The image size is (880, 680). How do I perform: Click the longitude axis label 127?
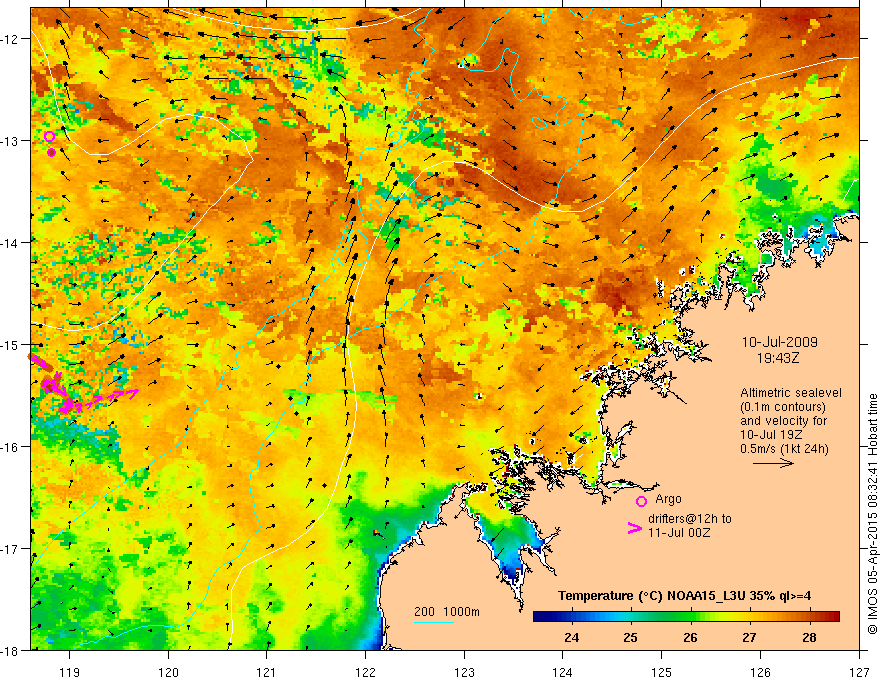pyautogui.click(x=859, y=672)
